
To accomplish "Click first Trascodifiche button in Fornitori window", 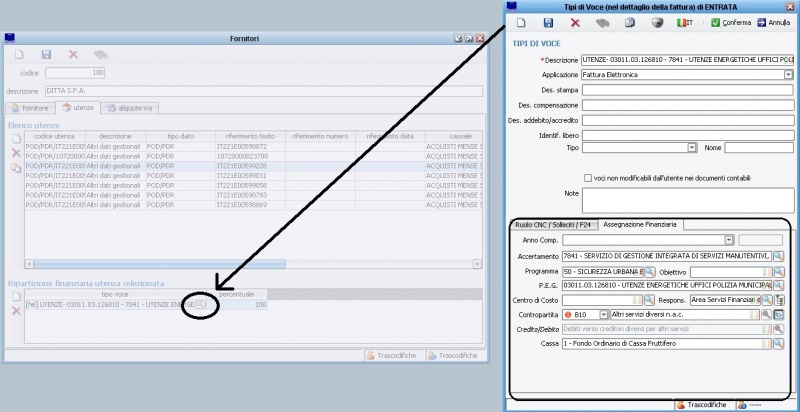I will click(x=394, y=355).
